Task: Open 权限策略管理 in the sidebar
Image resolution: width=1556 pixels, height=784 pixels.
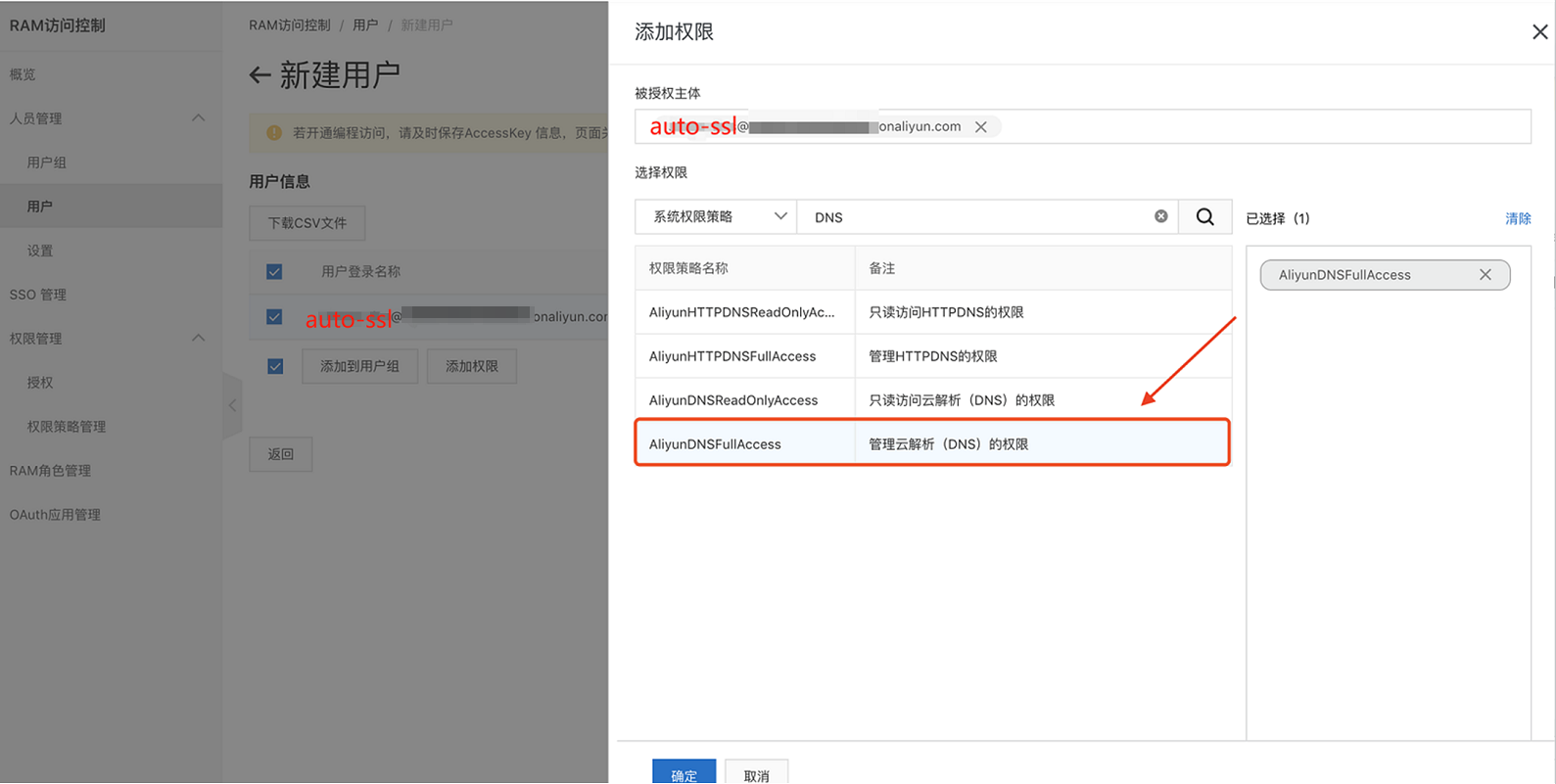Action: coord(67,427)
